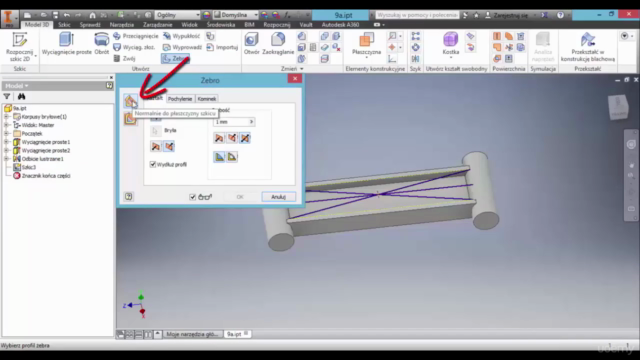
Task: Select the Wyciągnięcie proste extrude tool
Action: point(67,44)
